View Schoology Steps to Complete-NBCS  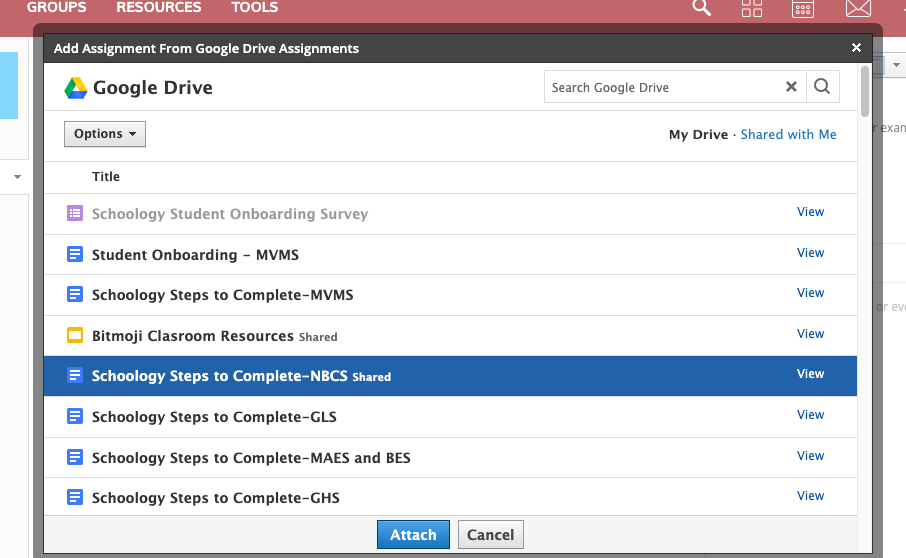click(x=810, y=374)
